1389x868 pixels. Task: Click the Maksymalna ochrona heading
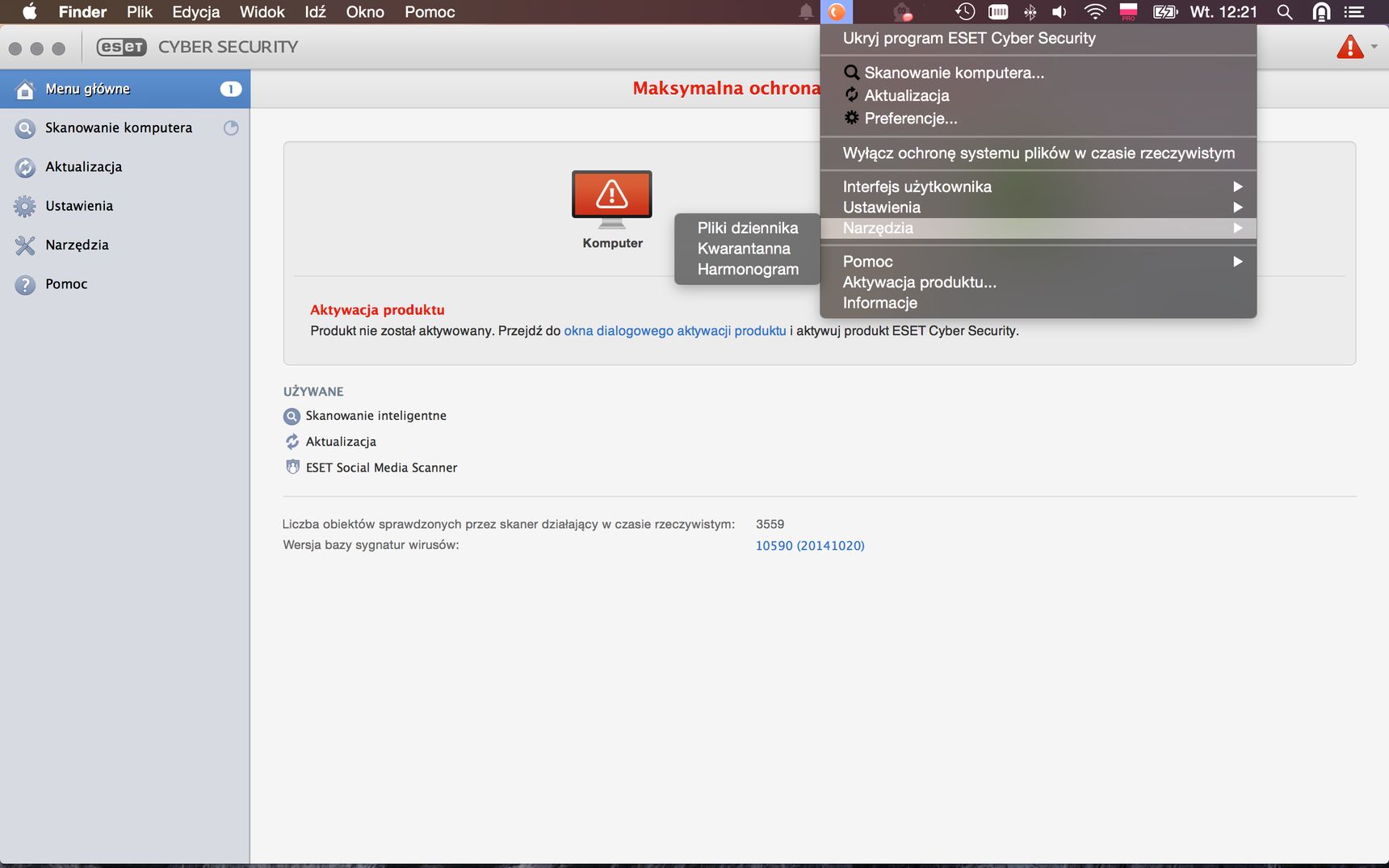(727, 88)
